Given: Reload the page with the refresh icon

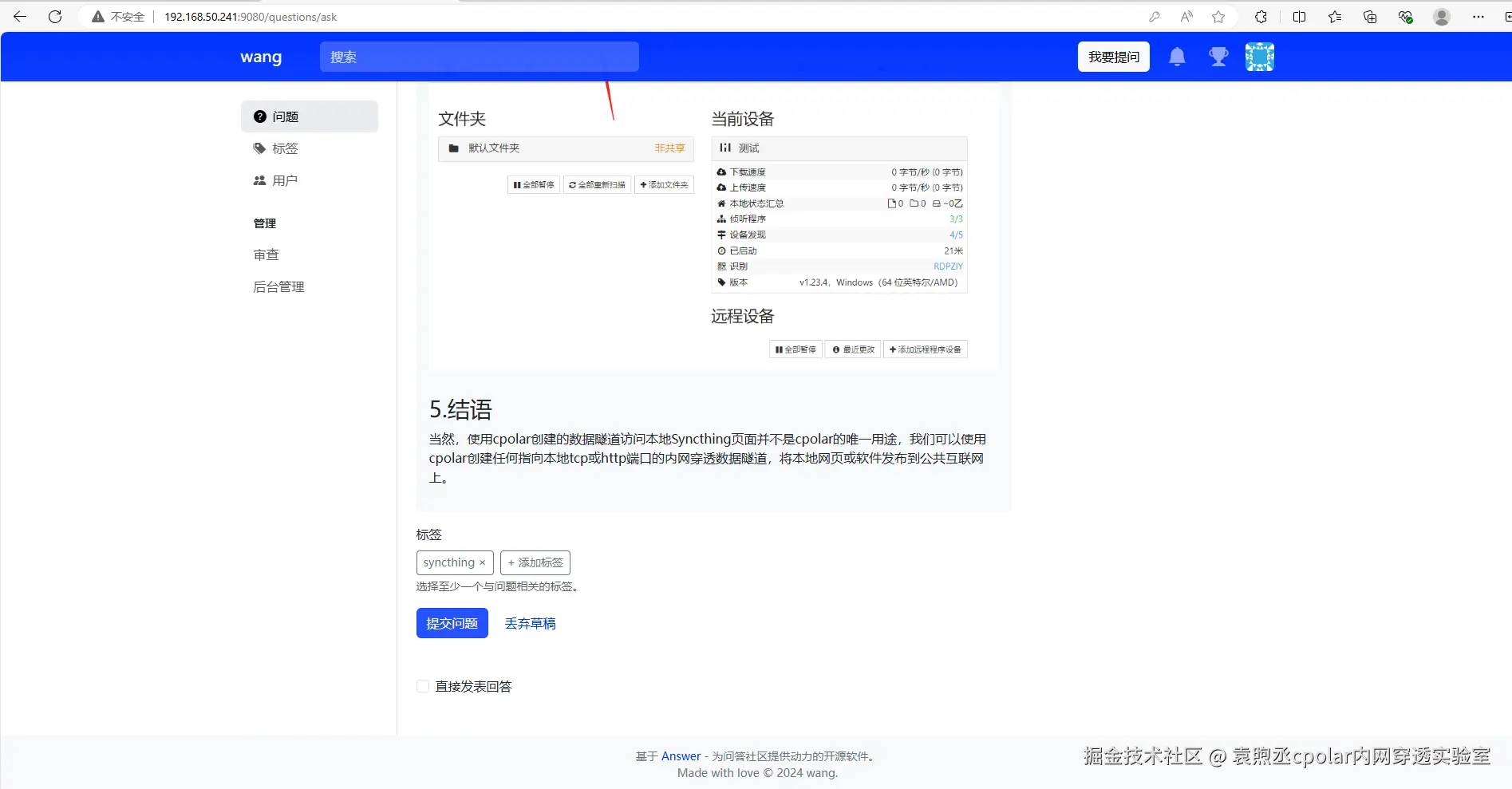Looking at the screenshot, I should coord(54,16).
